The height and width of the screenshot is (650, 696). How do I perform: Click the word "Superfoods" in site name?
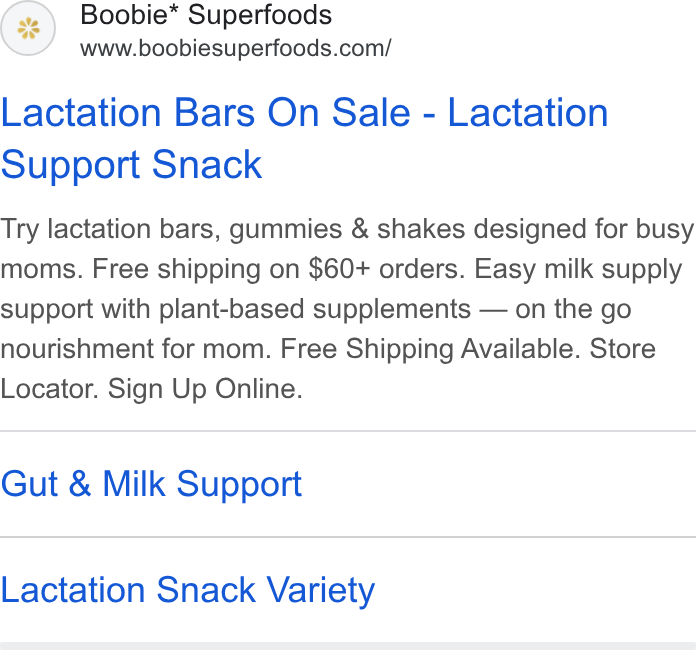tap(260, 15)
